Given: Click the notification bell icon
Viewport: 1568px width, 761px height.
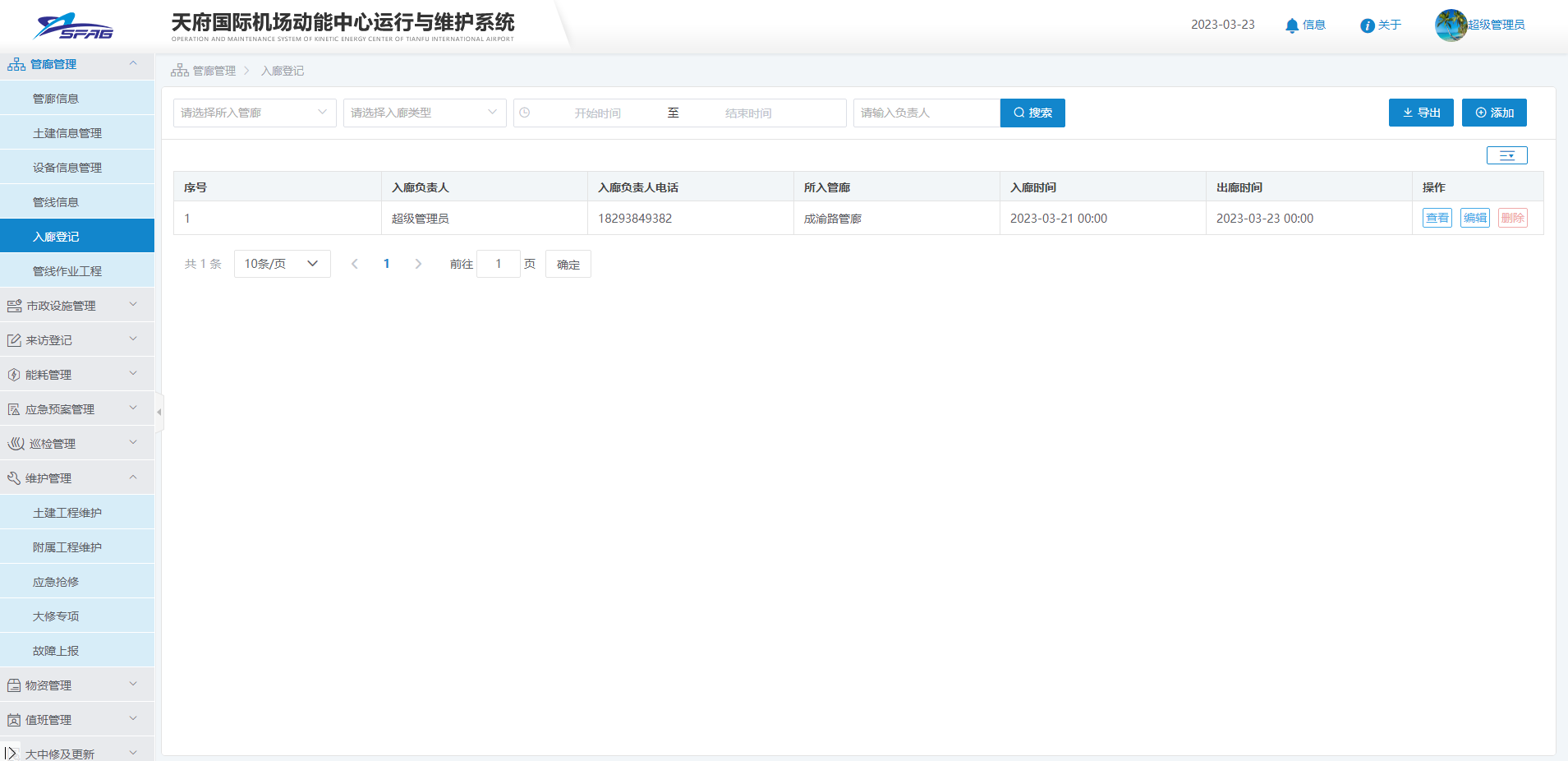Looking at the screenshot, I should (1291, 25).
